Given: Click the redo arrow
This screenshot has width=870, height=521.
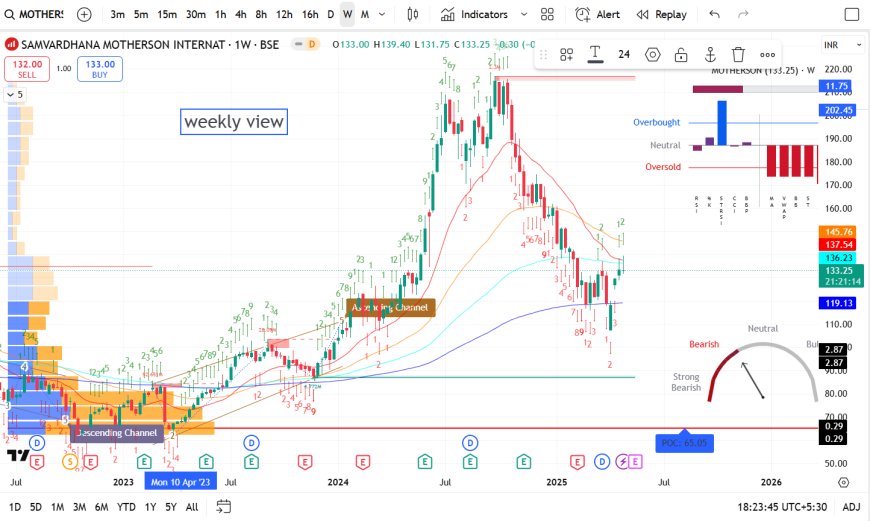Looking at the screenshot, I should [x=743, y=14].
